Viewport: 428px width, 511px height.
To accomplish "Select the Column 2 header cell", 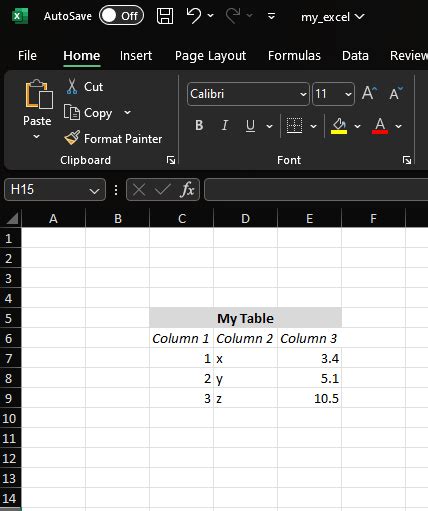I will [x=245, y=338].
